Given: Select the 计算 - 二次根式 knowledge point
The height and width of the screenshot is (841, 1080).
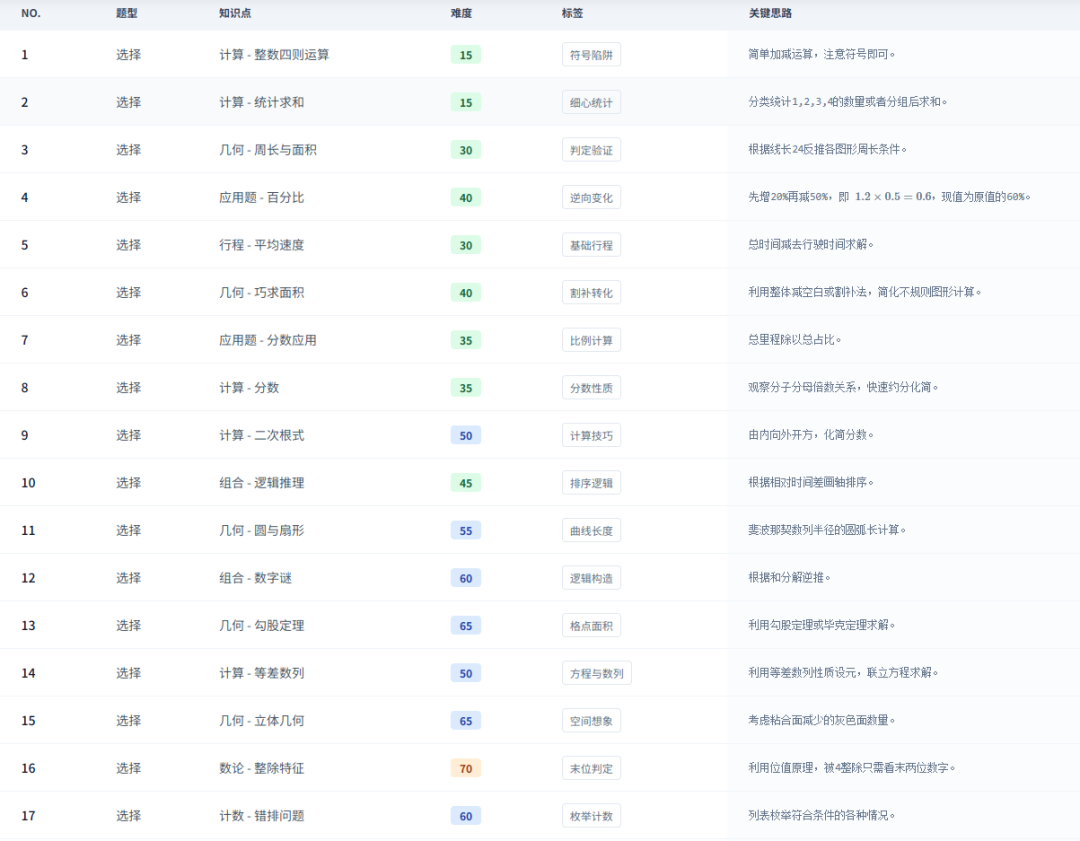Looking at the screenshot, I should (x=261, y=436).
